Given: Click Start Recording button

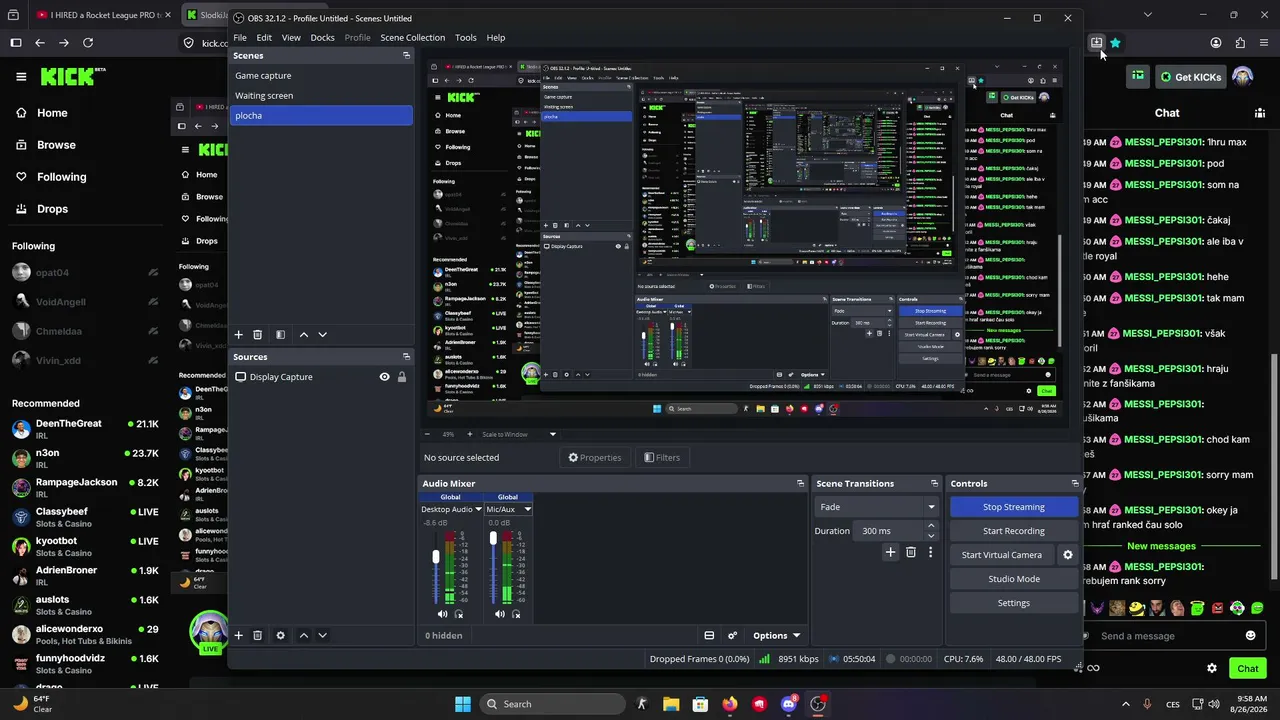Looking at the screenshot, I should [x=1014, y=531].
